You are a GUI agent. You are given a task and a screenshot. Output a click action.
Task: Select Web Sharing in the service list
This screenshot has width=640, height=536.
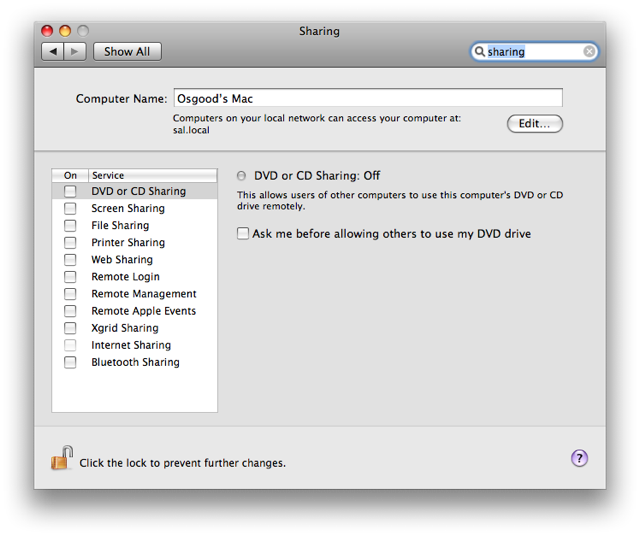[135, 260]
